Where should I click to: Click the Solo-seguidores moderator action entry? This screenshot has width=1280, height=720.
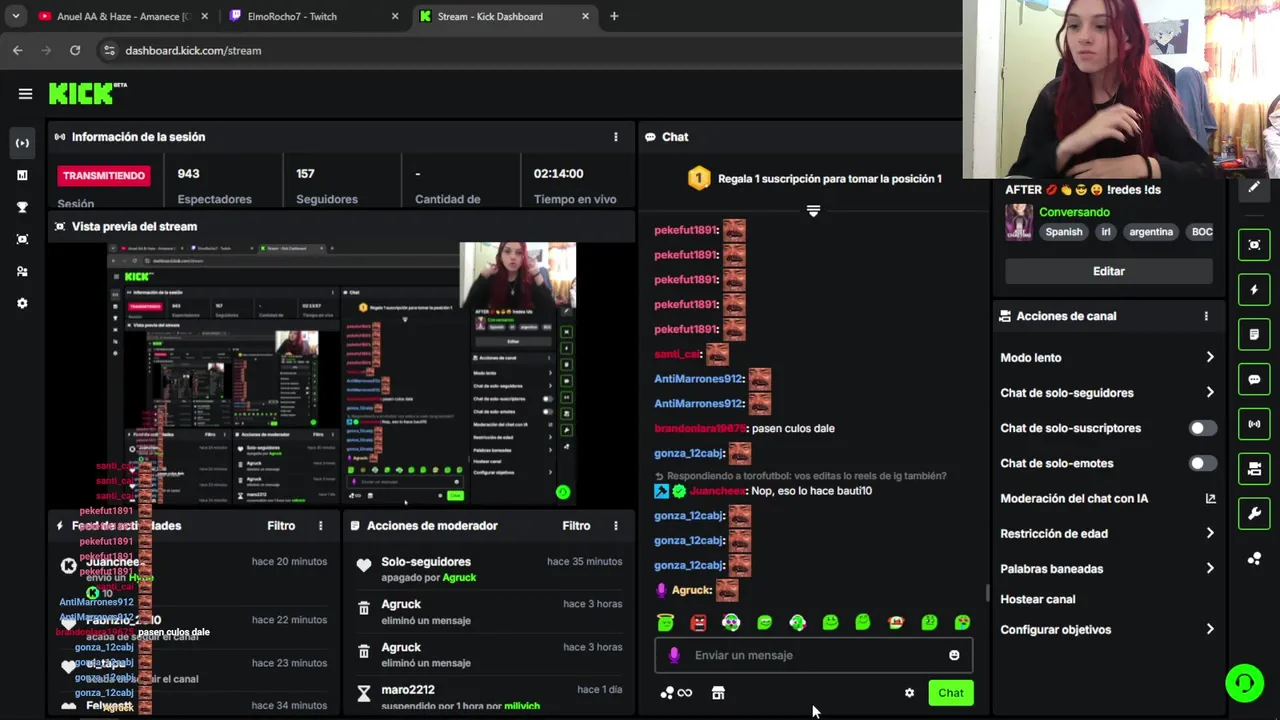pyautogui.click(x=489, y=569)
